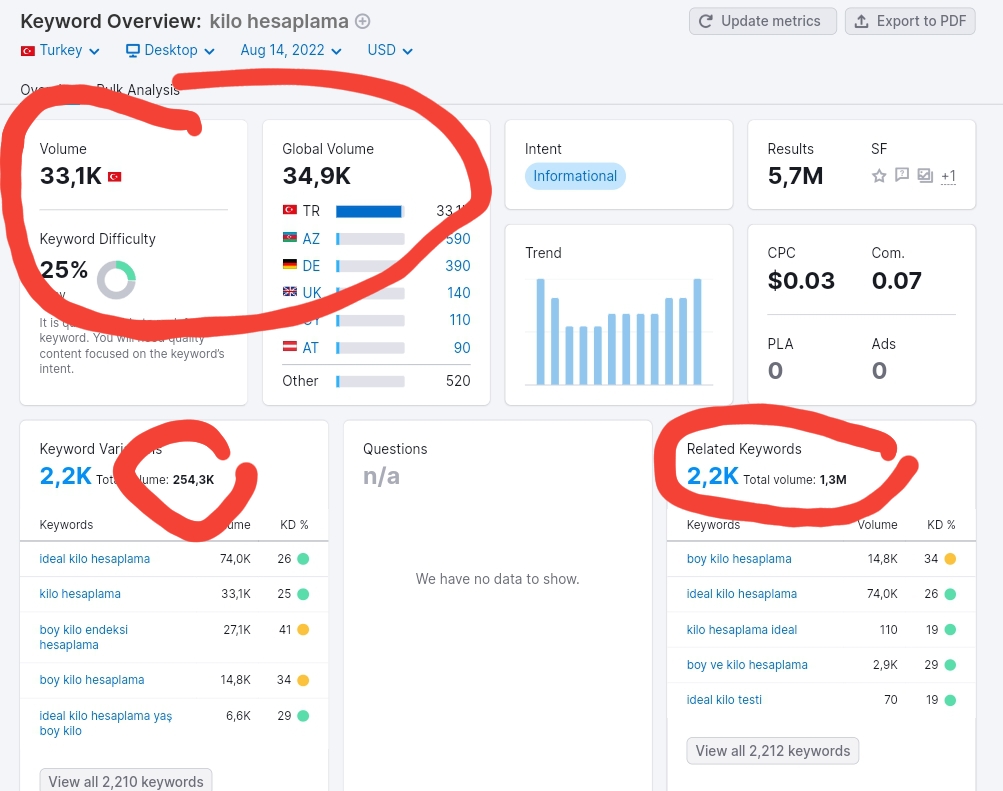
Task: Click the image SERP feature icon
Action: [925, 175]
